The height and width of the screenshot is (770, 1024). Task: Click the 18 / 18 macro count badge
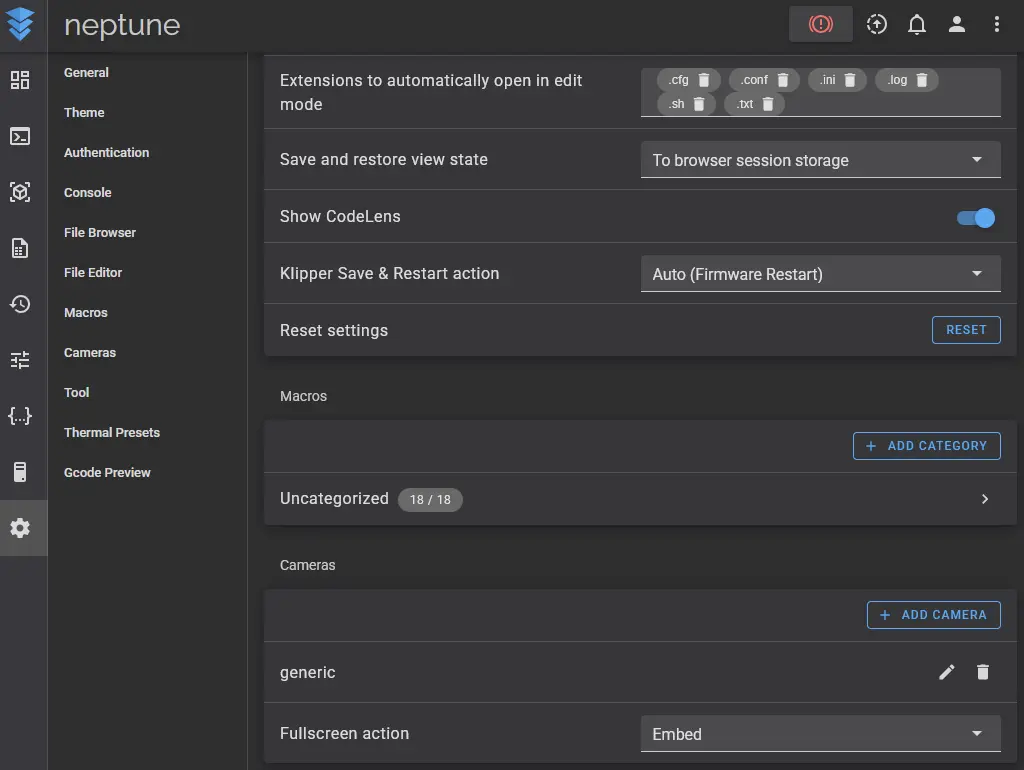(x=430, y=500)
